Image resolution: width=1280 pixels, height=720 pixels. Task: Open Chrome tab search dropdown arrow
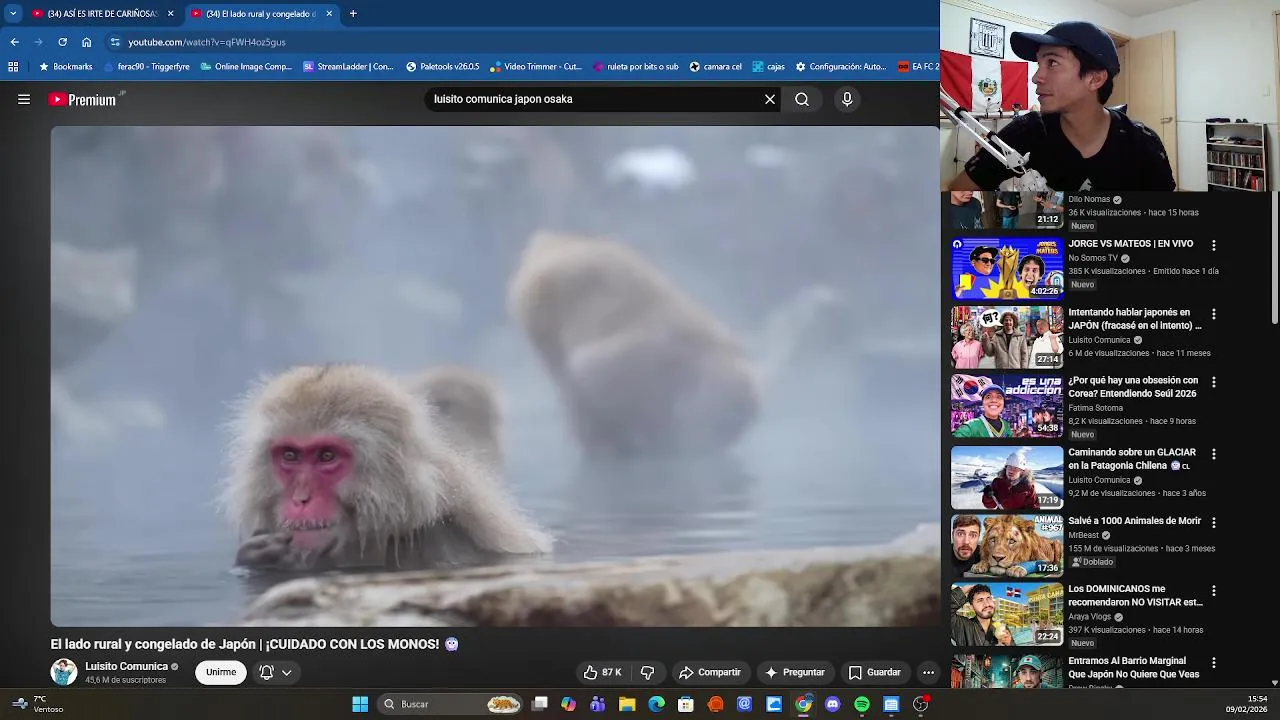click(13, 14)
